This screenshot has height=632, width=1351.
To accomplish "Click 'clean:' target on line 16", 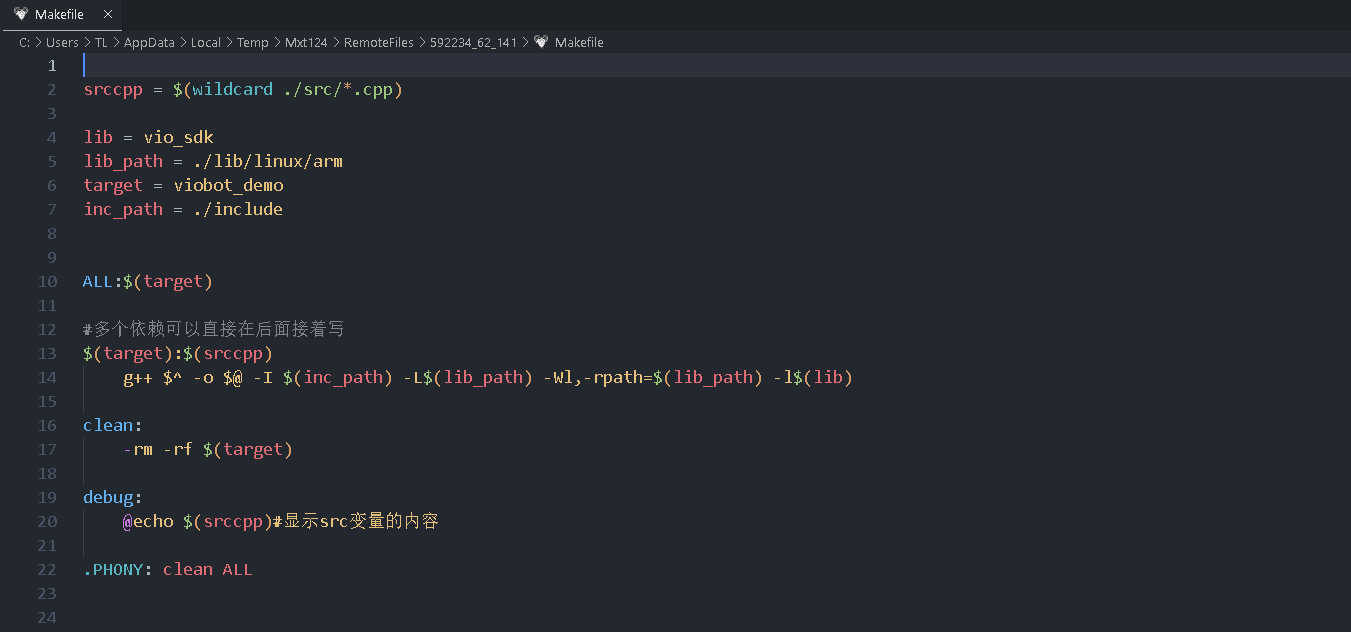I will coord(113,425).
